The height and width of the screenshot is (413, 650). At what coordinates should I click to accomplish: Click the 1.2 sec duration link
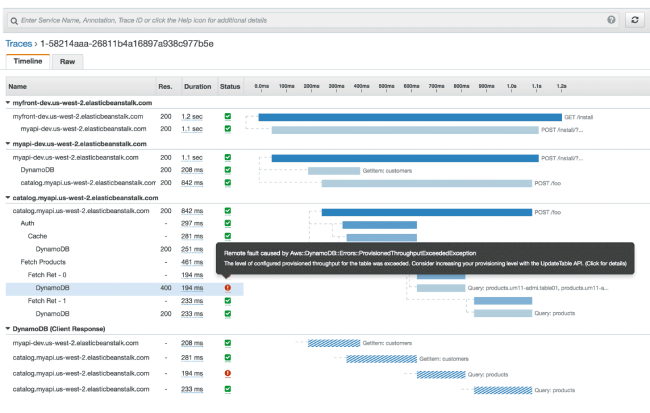point(192,117)
